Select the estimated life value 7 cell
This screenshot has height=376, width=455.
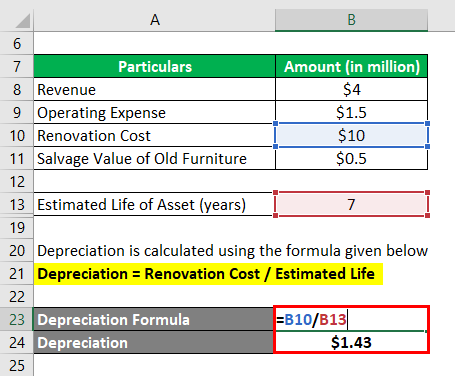[351, 204]
